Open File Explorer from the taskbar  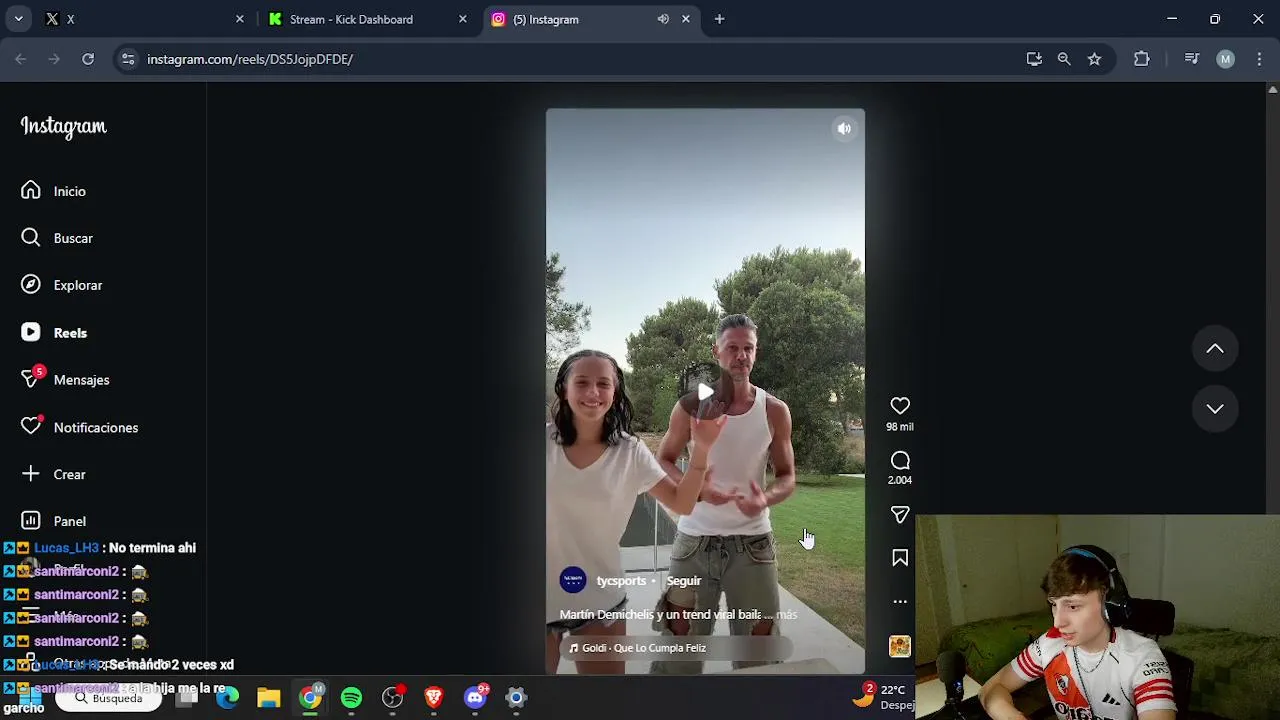tap(268, 698)
